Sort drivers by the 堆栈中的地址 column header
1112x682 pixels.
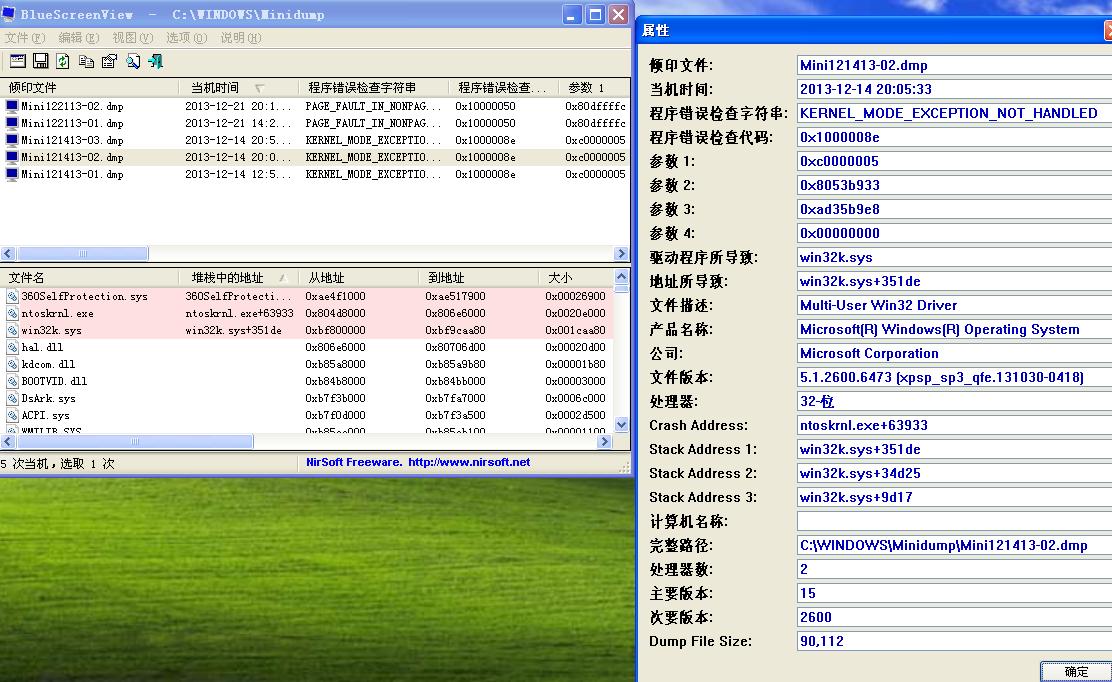coord(239,278)
